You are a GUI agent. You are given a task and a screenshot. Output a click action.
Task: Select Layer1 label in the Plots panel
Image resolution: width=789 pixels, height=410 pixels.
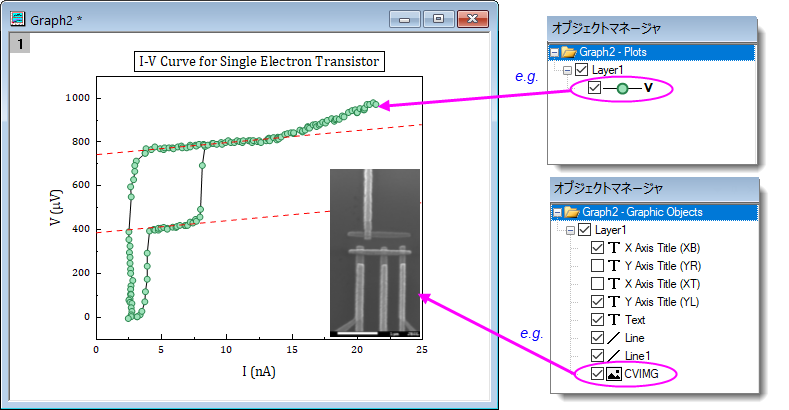(x=607, y=70)
